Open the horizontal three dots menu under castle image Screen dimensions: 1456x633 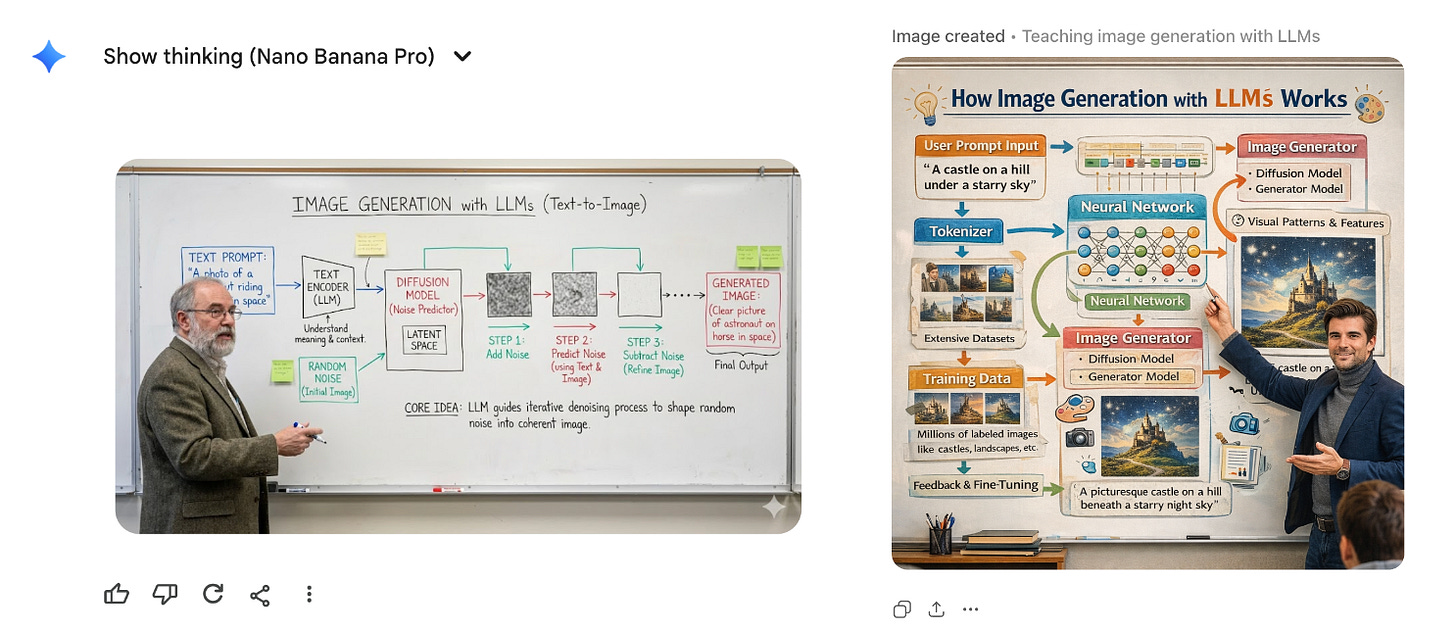pos(970,609)
